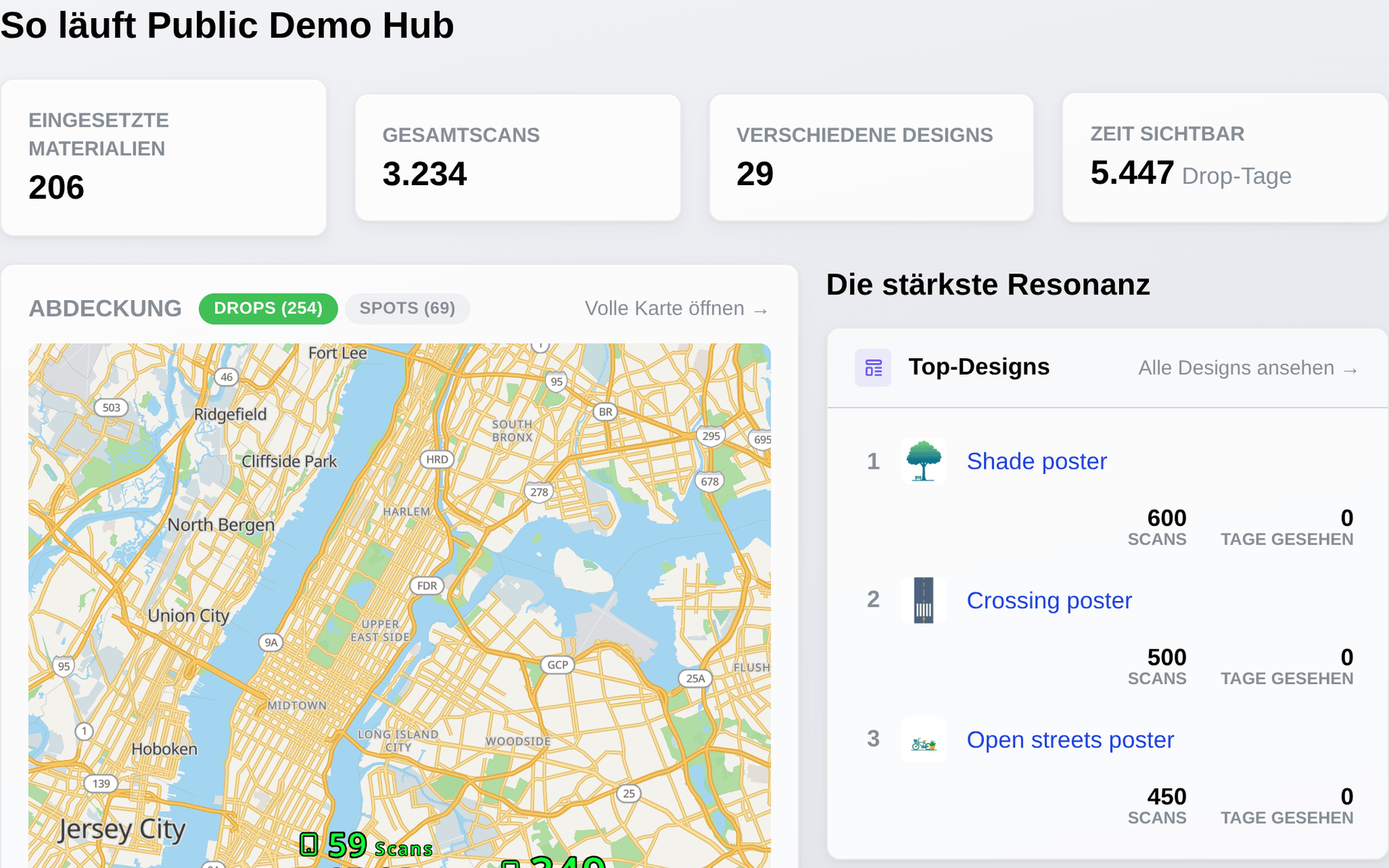Click the Zeit Sichtbar Drop-Tage card
This screenshot has width=1389, height=868.
(1225, 158)
